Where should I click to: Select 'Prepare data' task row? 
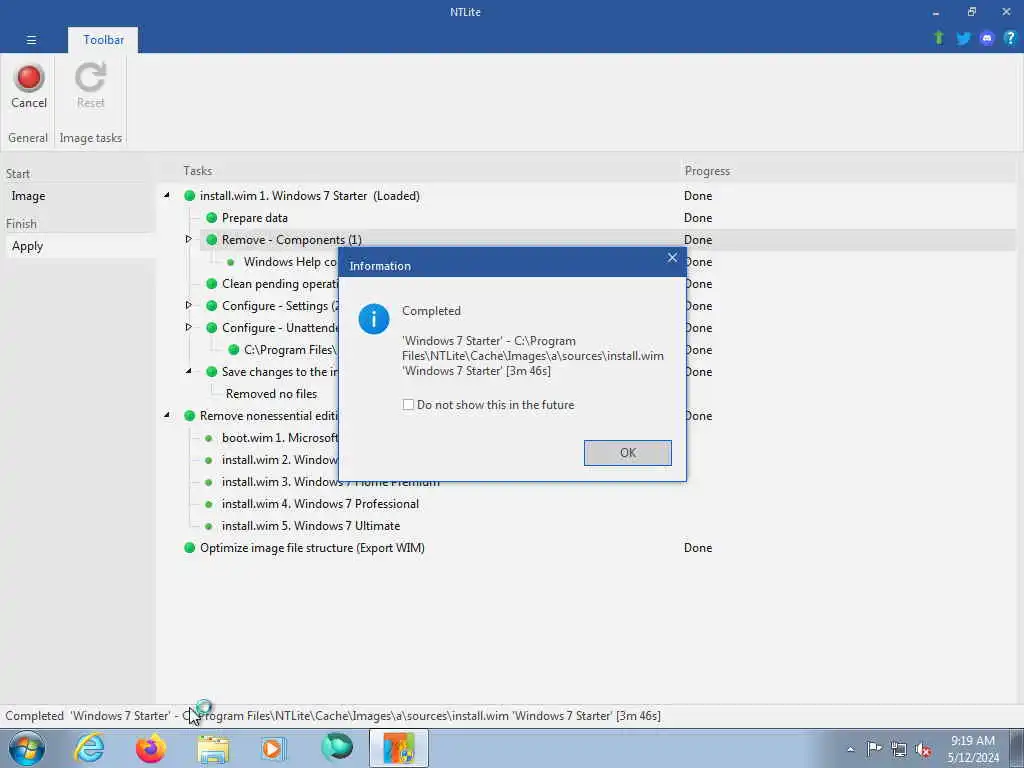point(255,217)
